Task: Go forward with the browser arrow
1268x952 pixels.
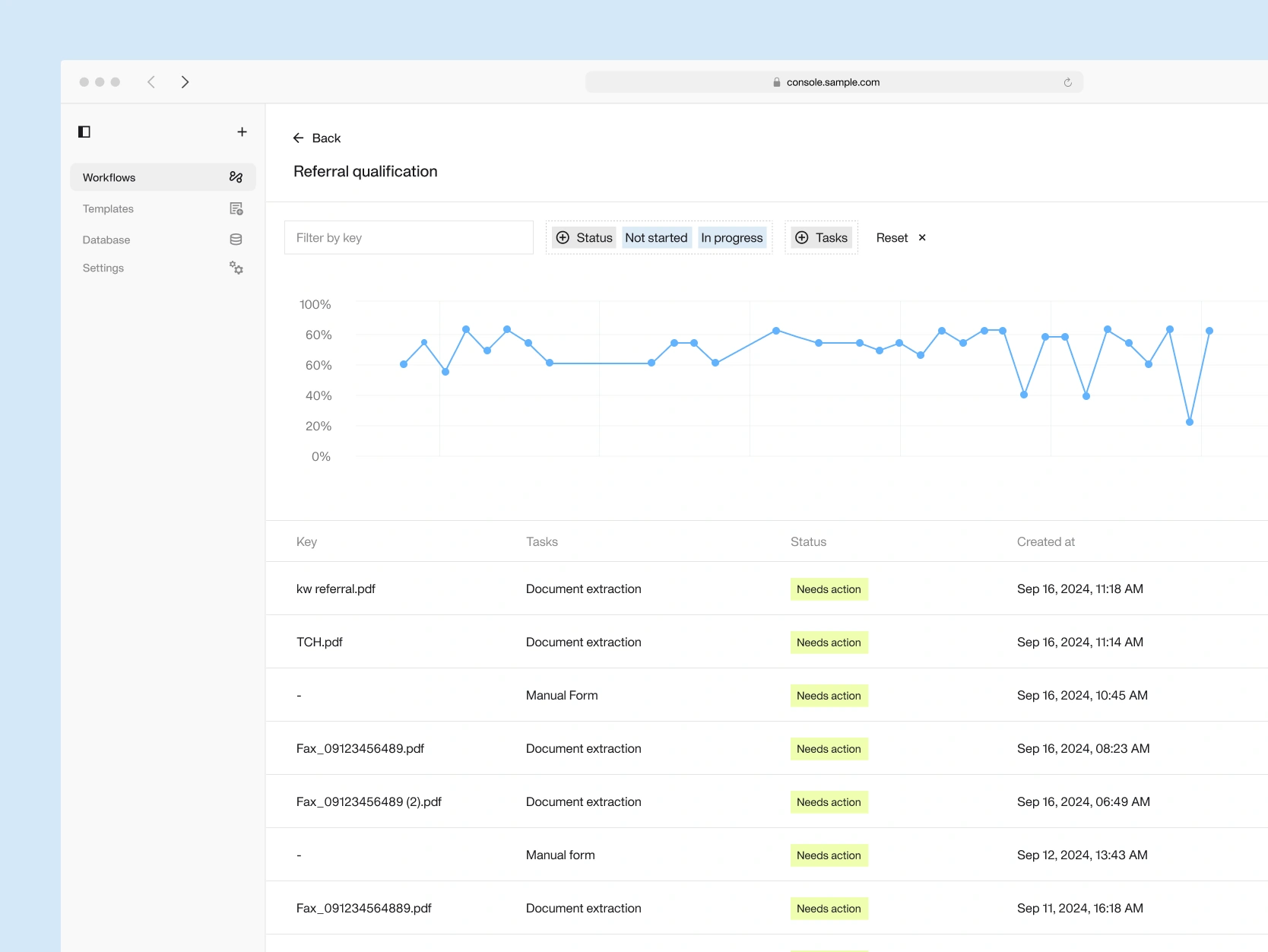Action: point(185,82)
